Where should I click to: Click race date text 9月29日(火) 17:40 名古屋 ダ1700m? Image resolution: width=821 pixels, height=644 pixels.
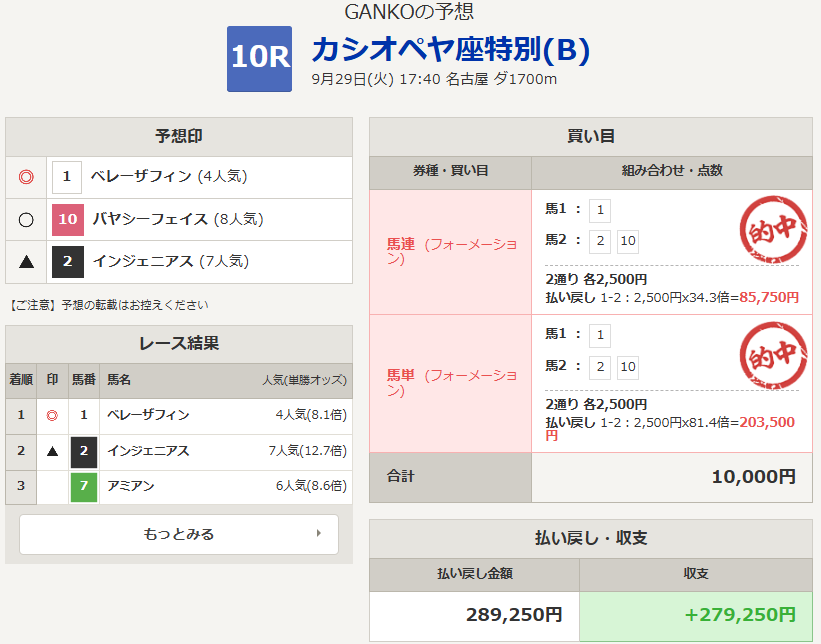pos(434,80)
